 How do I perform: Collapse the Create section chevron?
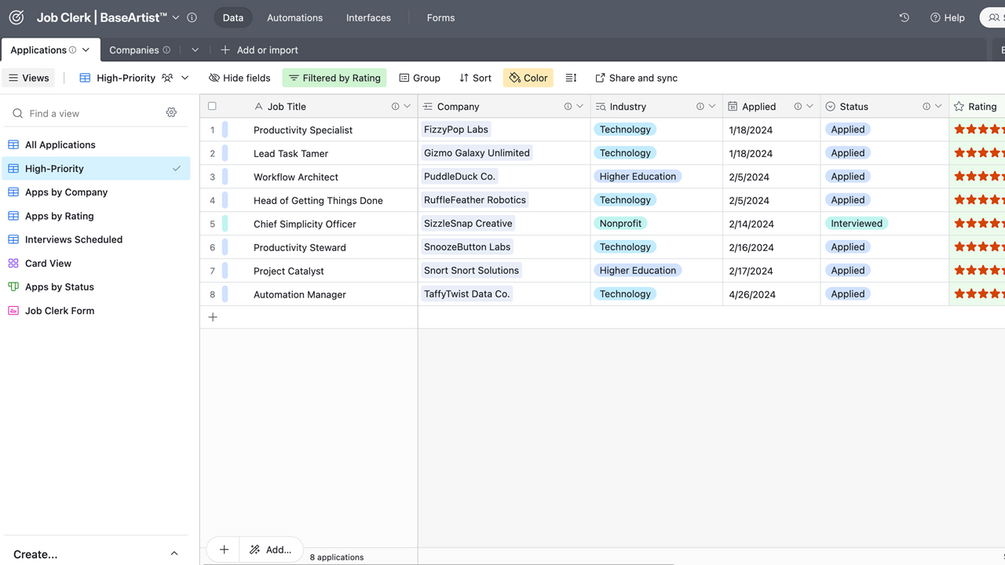(174, 553)
